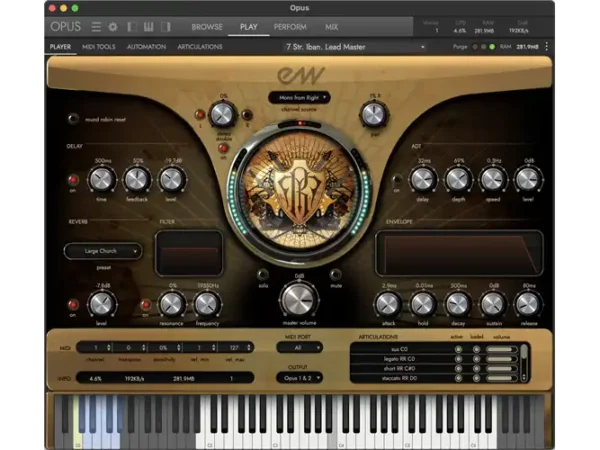The width and height of the screenshot is (600, 450).
Task: Switch to the PLAY tab
Action: click(248, 27)
